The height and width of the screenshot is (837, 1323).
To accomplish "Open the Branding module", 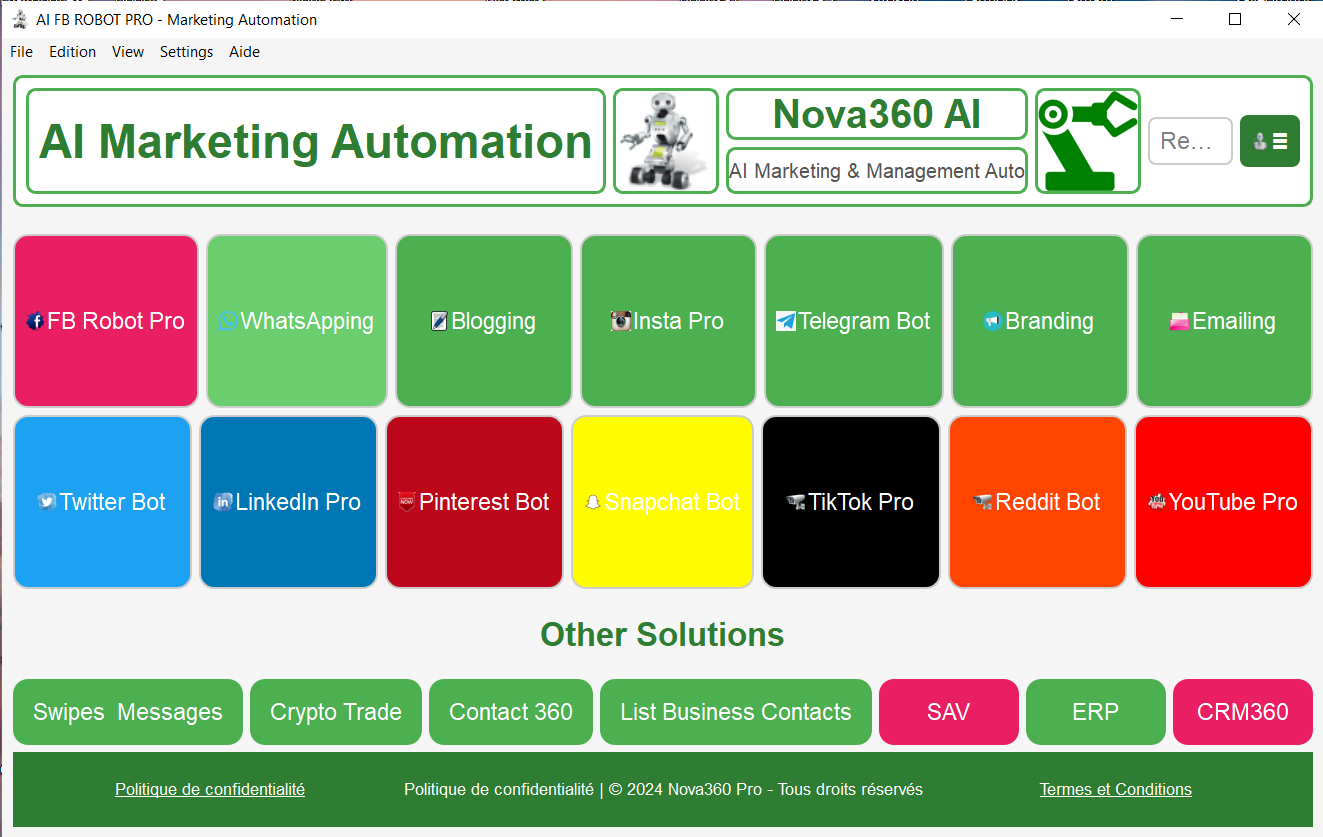I will click(1039, 321).
